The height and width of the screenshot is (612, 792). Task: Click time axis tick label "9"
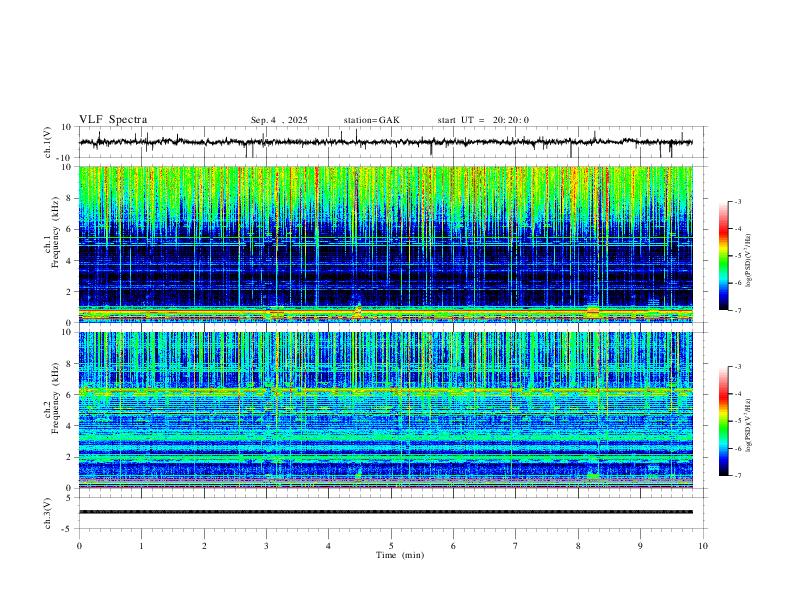(x=640, y=546)
